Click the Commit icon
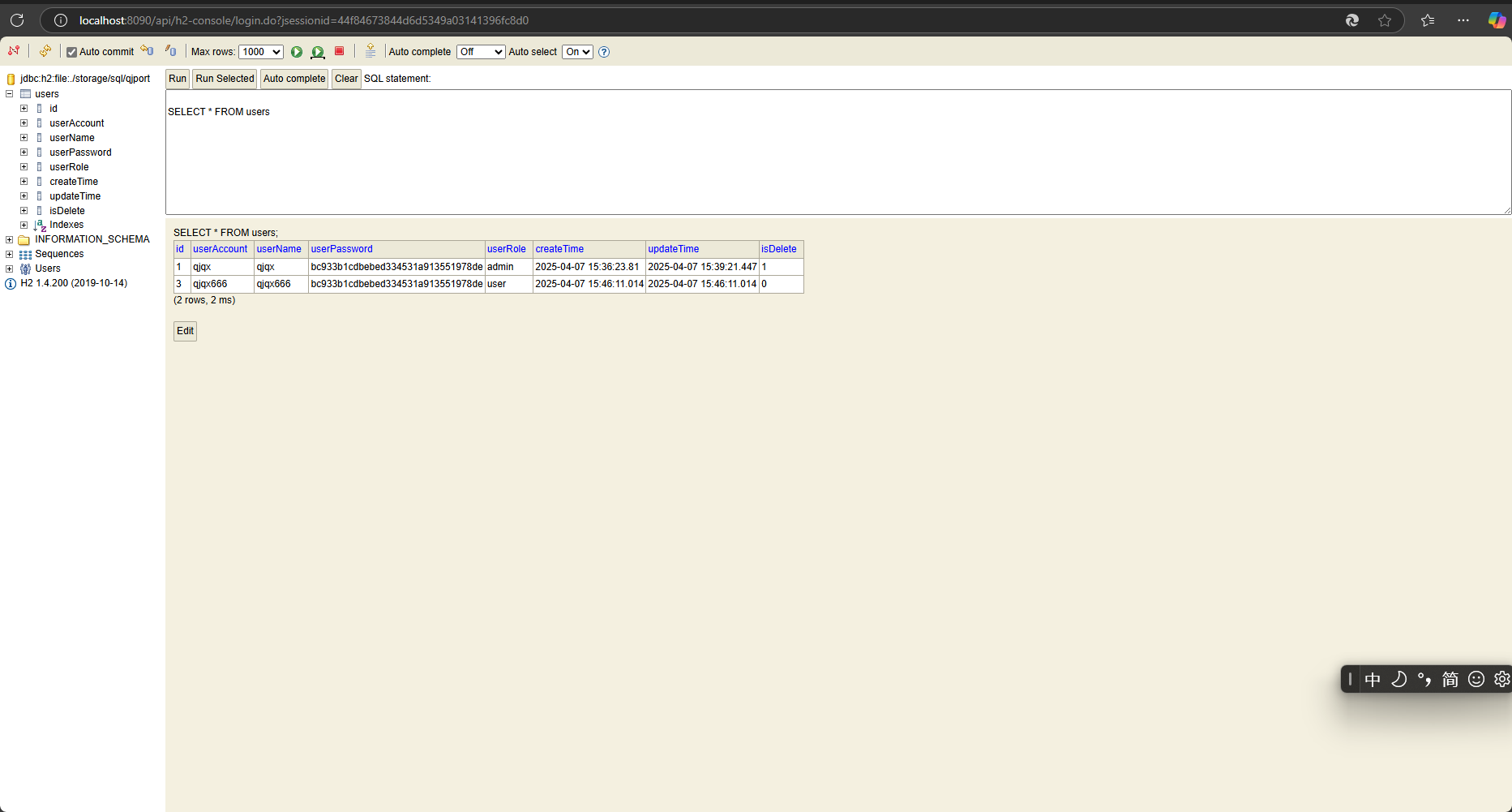Viewport: 1512px width, 812px height. point(171,51)
